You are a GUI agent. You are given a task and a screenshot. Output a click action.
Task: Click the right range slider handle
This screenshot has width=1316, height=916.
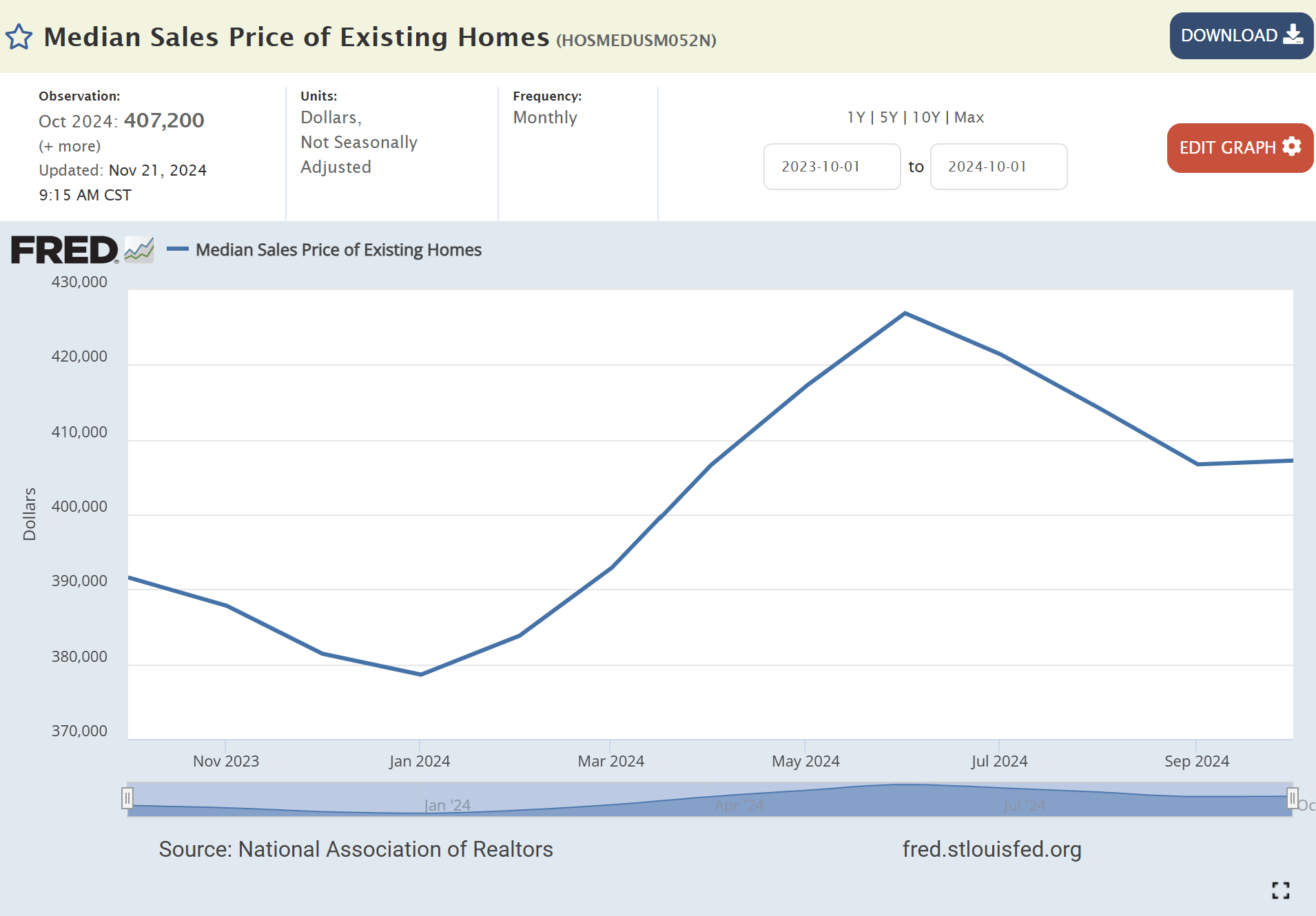click(1293, 798)
